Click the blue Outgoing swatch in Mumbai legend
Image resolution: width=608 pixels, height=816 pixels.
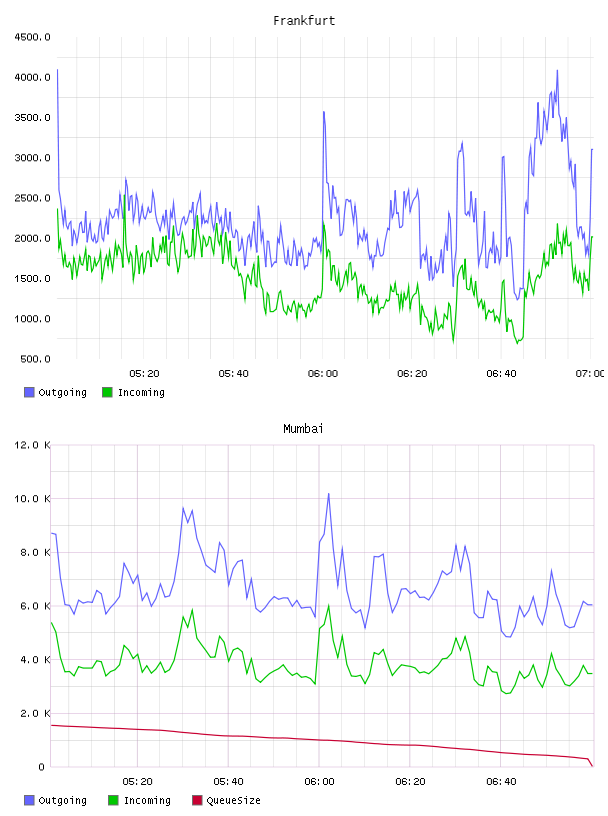point(29,800)
